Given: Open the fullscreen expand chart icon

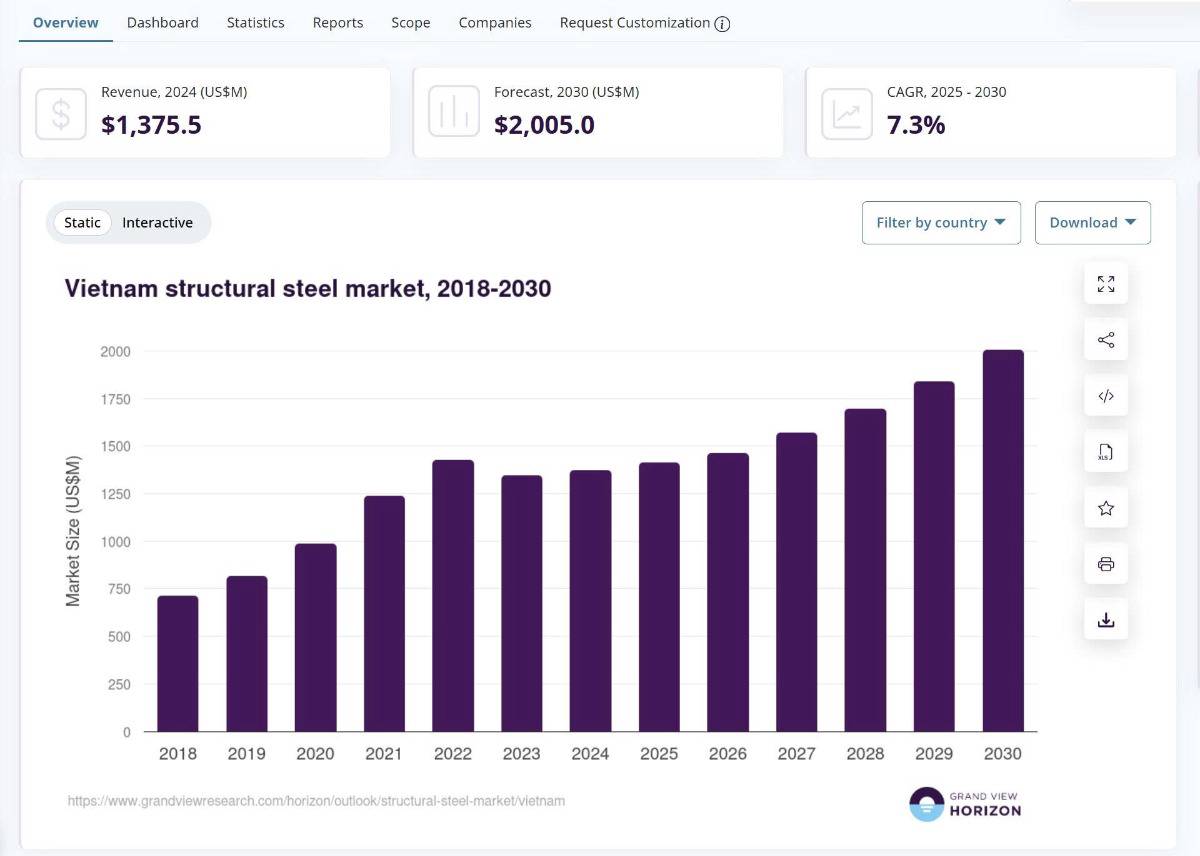Looking at the screenshot, I should tap(1106, 284).
